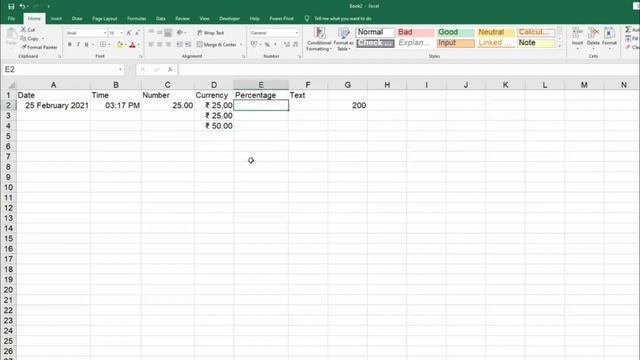Switch to the Developer tab
Image resolution: width=640 pixels, height=360 pixels.
229,18
